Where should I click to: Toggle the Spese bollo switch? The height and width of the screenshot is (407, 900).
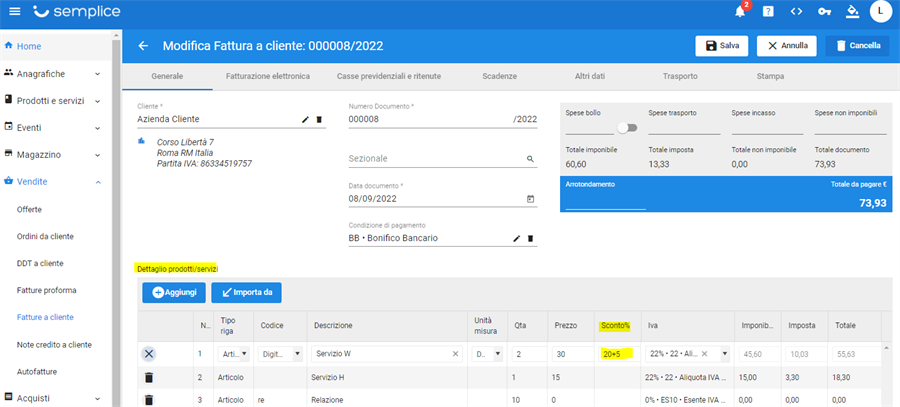627,128
